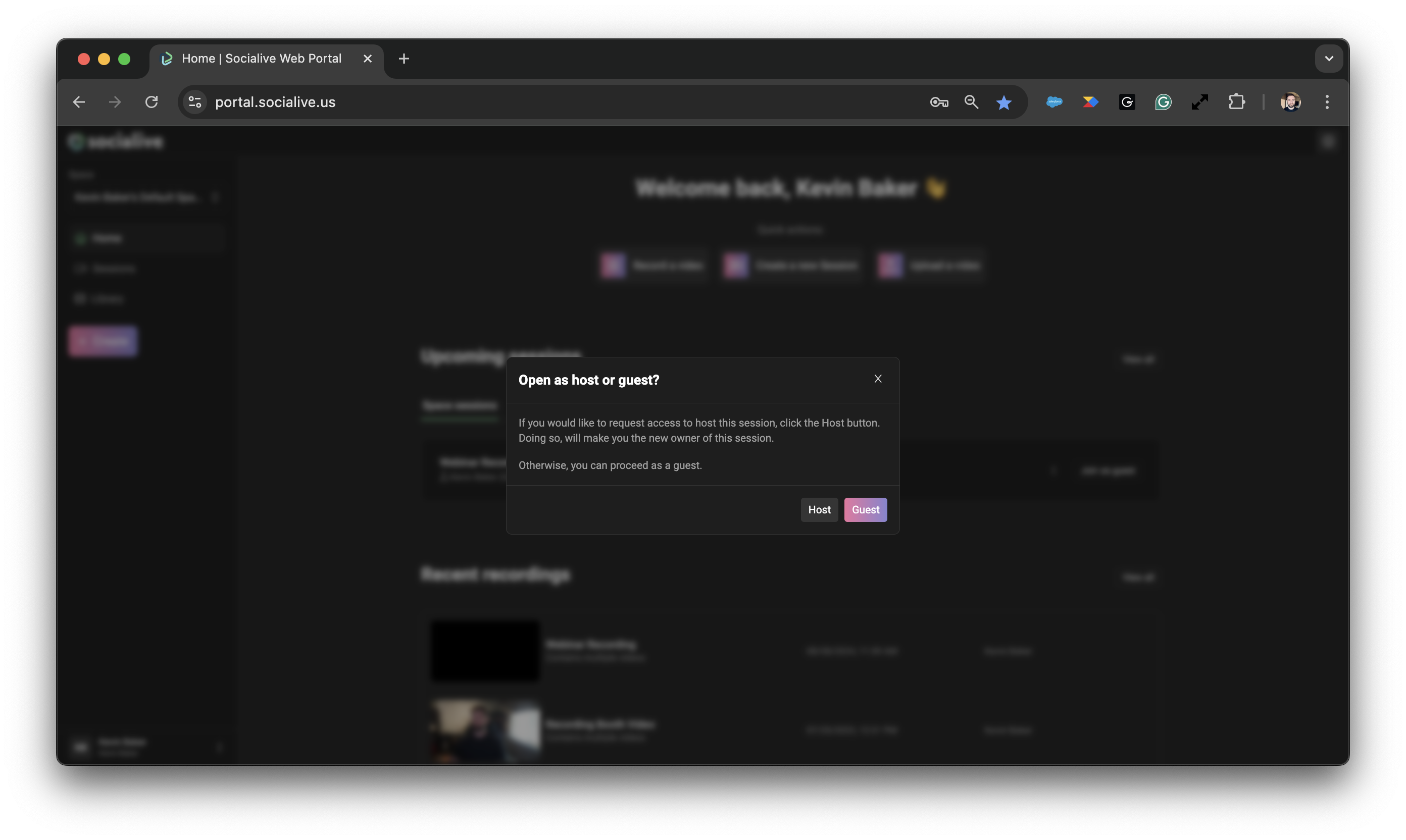This screenshot has width=1406, height=840.
Task: Open Chrome three-dot menu
Action: click(x=1327, y=102)
